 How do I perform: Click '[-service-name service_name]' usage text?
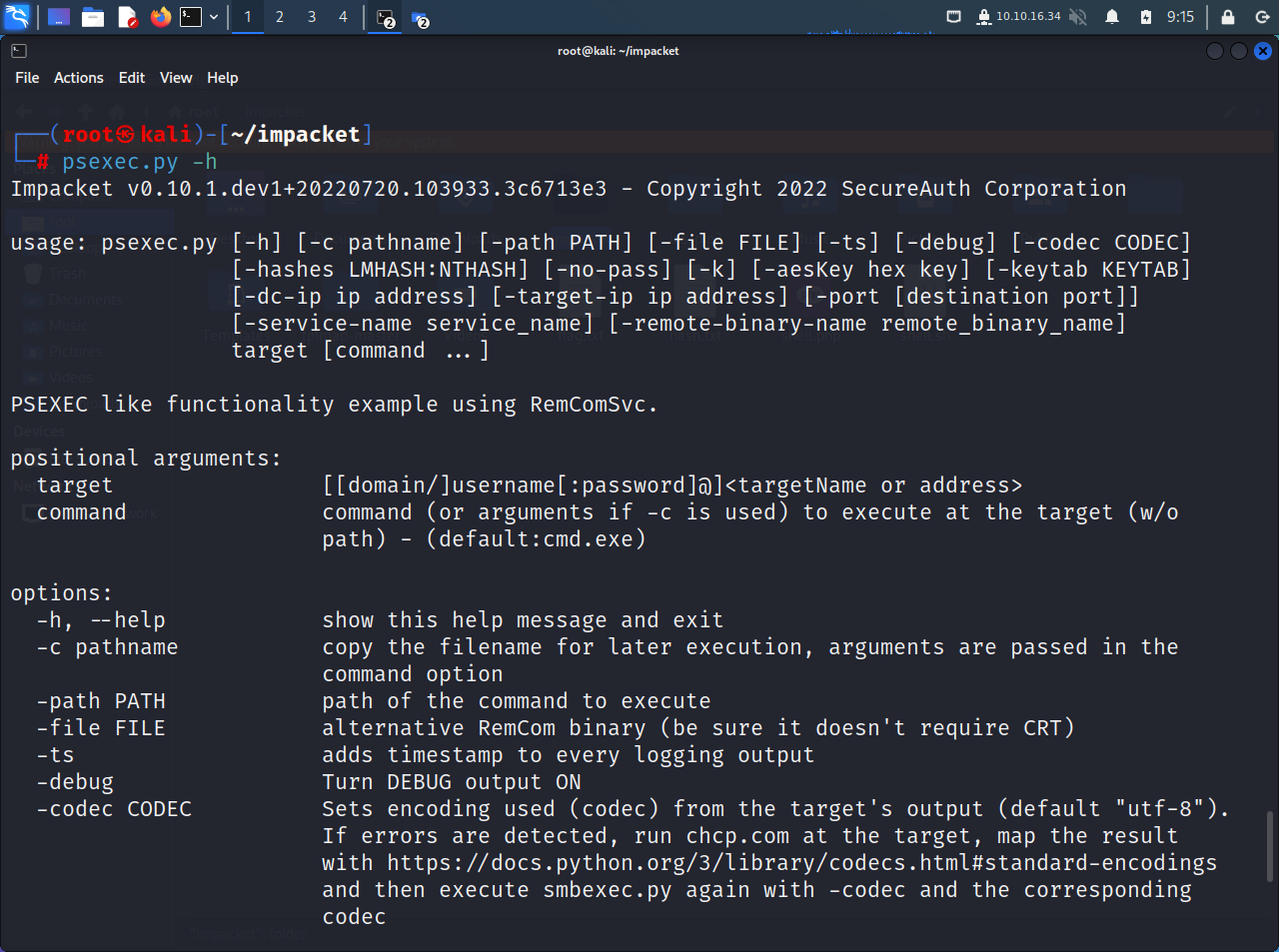tap(413, 324)
